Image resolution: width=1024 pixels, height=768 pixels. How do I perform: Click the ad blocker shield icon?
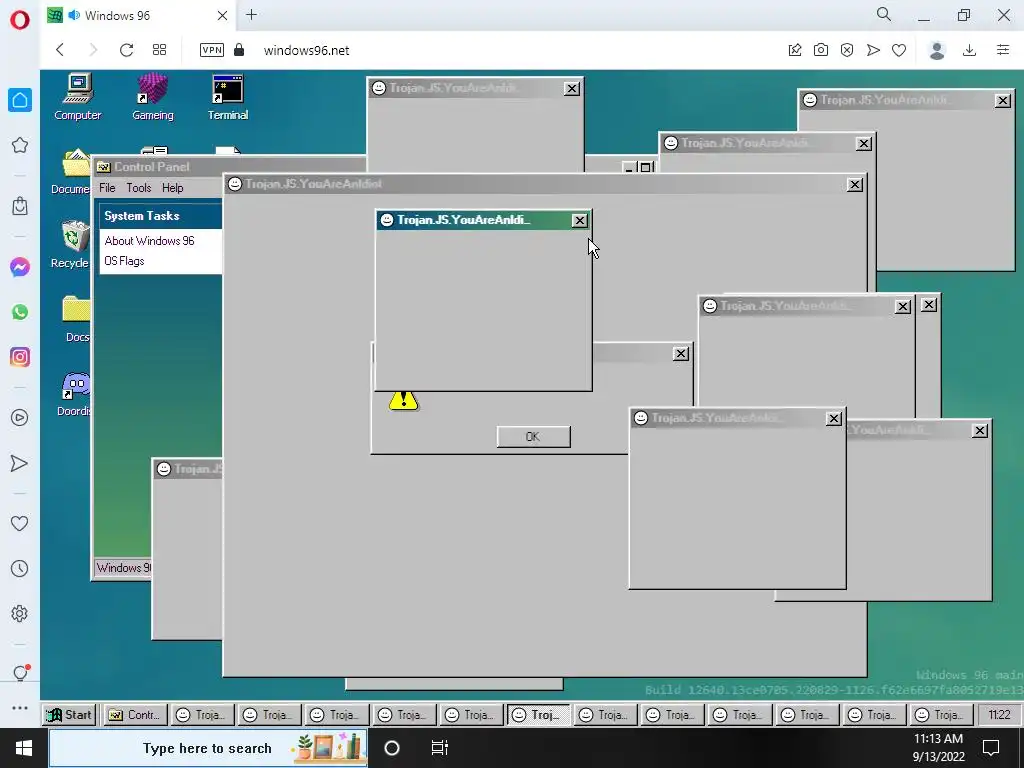[x=847, y=50]
